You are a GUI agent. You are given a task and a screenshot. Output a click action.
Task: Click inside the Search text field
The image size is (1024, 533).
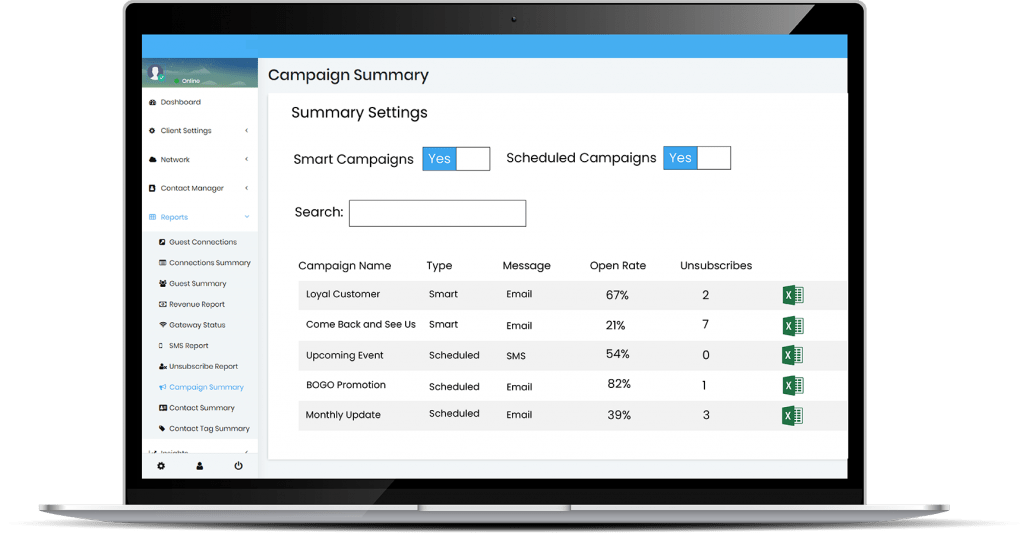[437, 213]
